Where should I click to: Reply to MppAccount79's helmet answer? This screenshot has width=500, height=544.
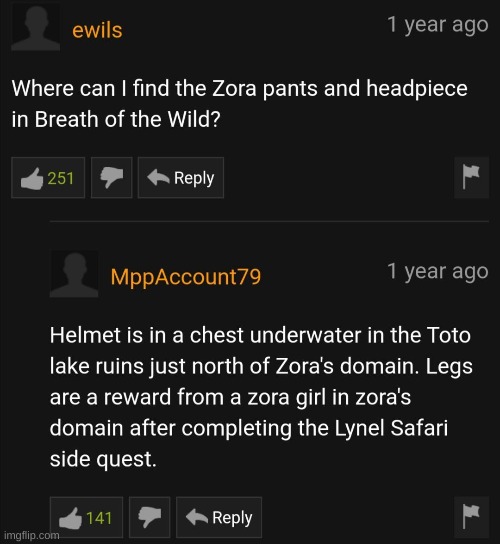[x=219, y=517]
